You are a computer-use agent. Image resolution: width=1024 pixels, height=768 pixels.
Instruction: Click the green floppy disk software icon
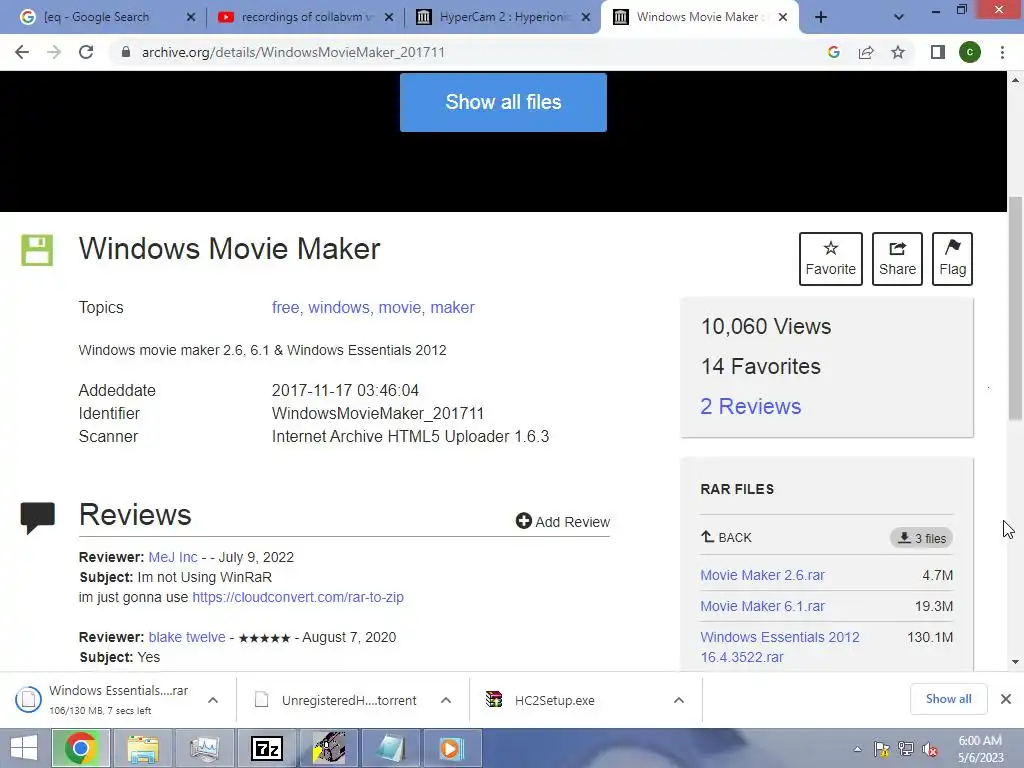click(37, 250)
